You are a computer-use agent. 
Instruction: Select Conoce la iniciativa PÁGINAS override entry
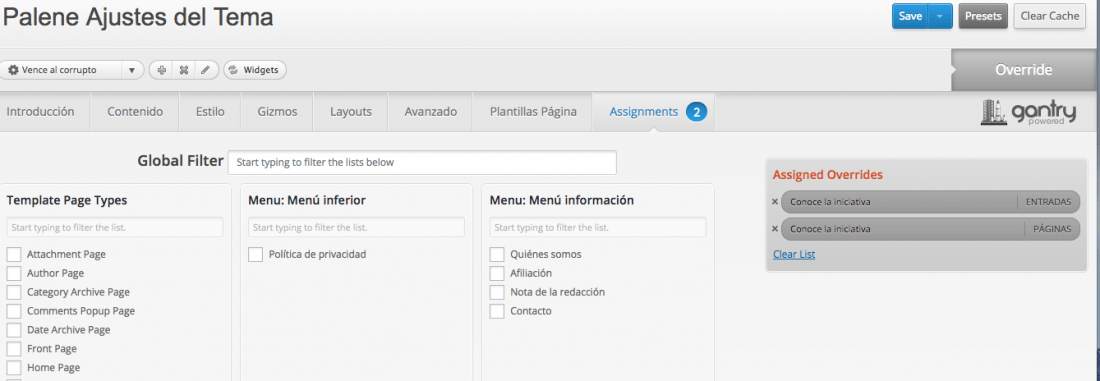tap(930, 229)
